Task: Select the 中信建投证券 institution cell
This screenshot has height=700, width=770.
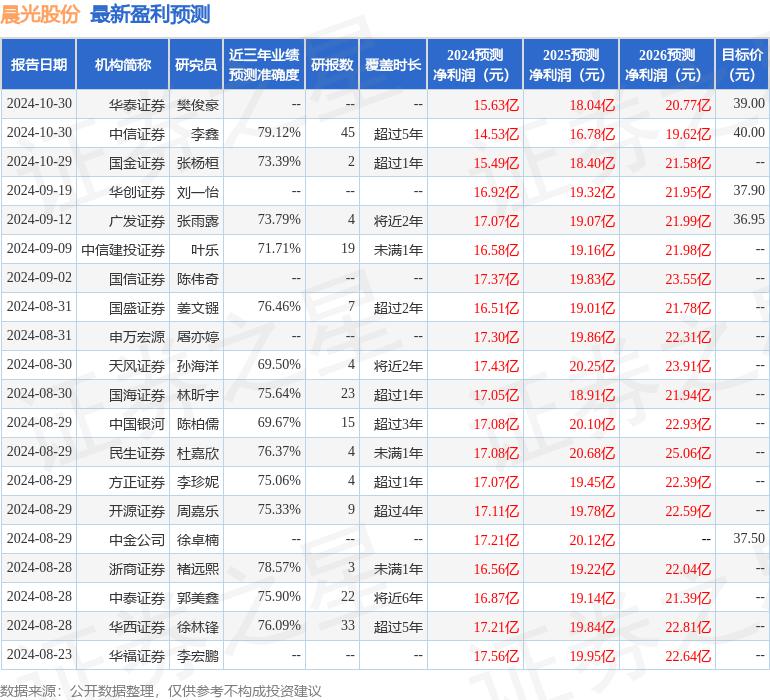Action: tap(123, 250)
